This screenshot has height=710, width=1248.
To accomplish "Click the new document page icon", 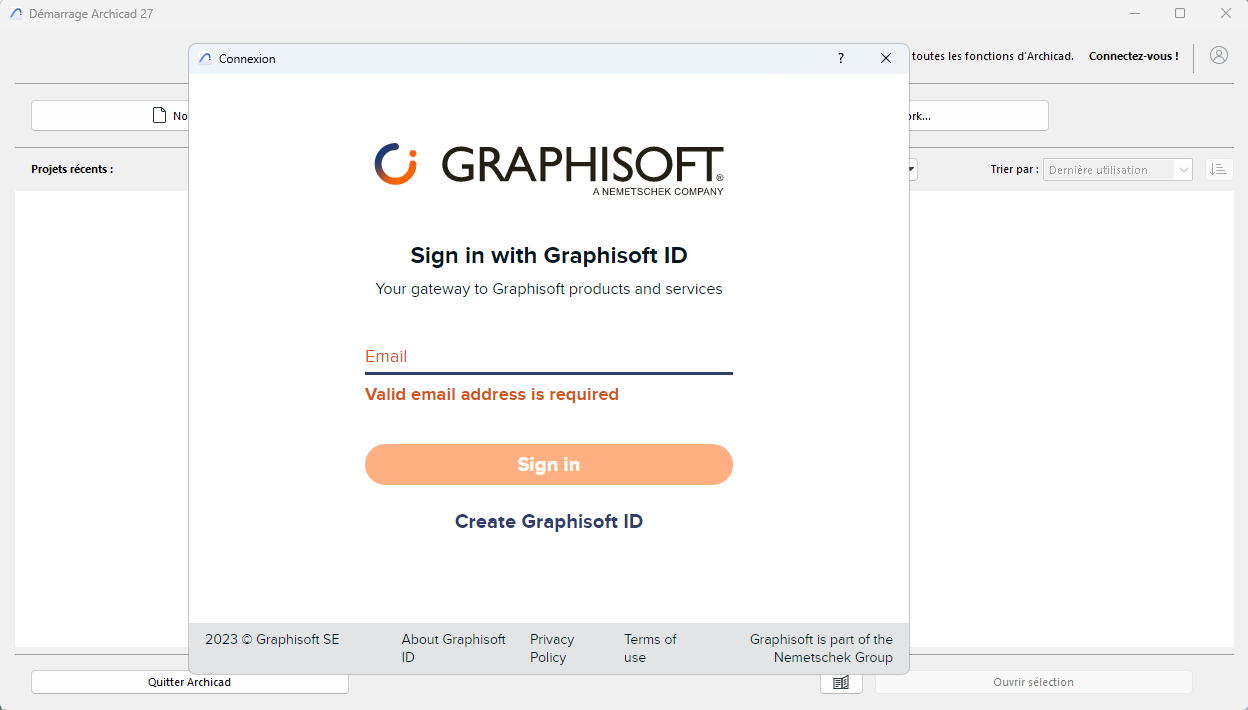I will 159,116.
